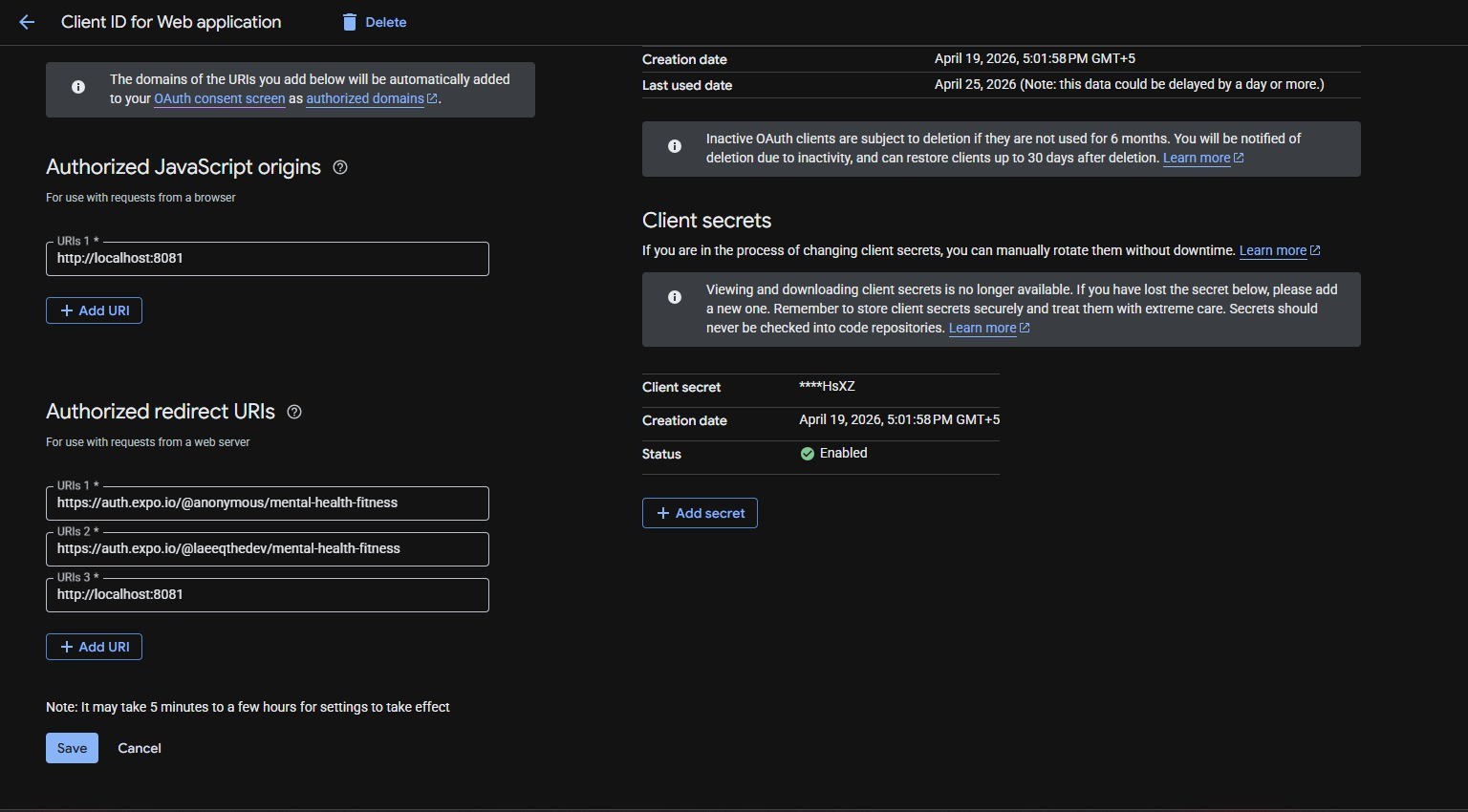Click the client secret Creation date value
Screen dimensions: 1468x812
(899, 419)
